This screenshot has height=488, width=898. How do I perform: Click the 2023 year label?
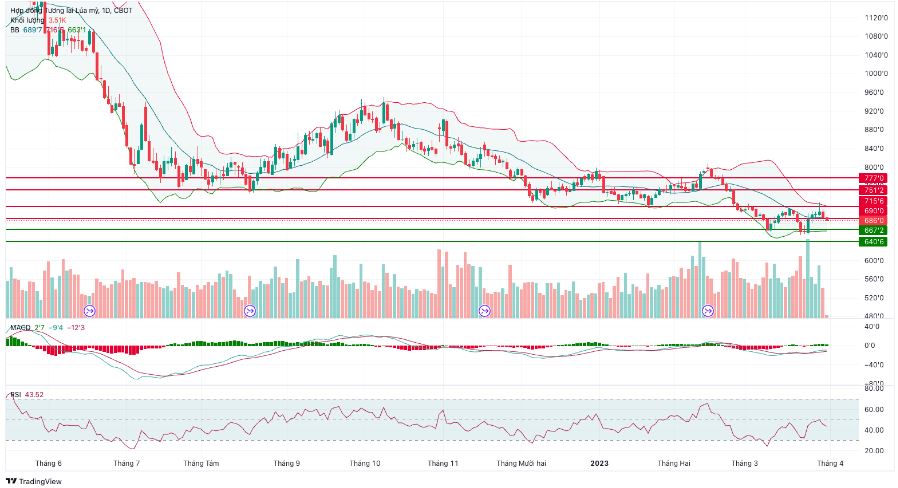point(599,463)
